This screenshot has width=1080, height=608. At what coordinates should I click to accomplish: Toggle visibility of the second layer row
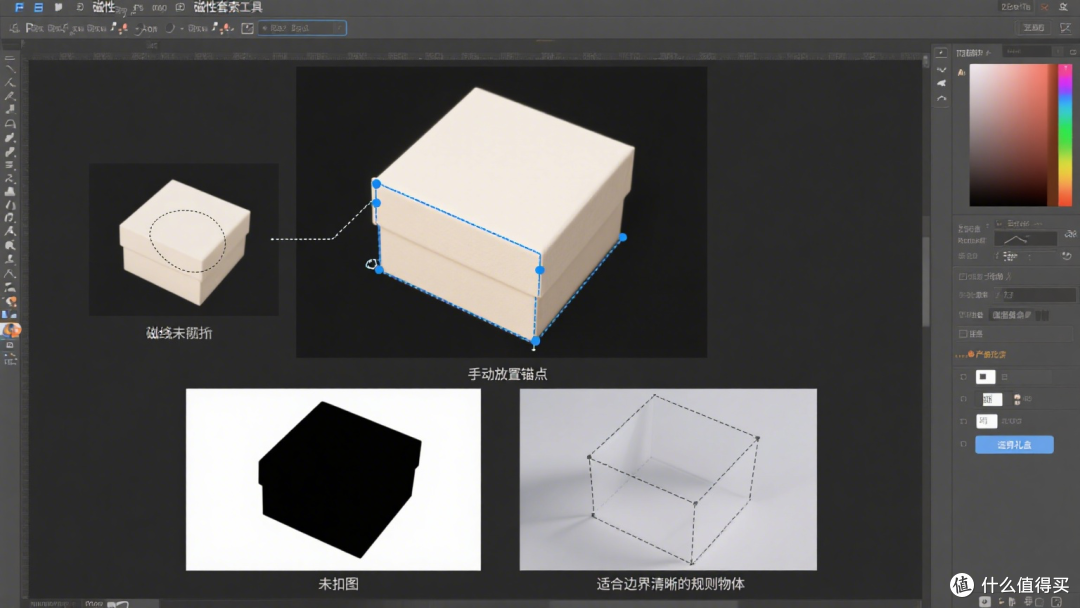click(x=963, y=399)
